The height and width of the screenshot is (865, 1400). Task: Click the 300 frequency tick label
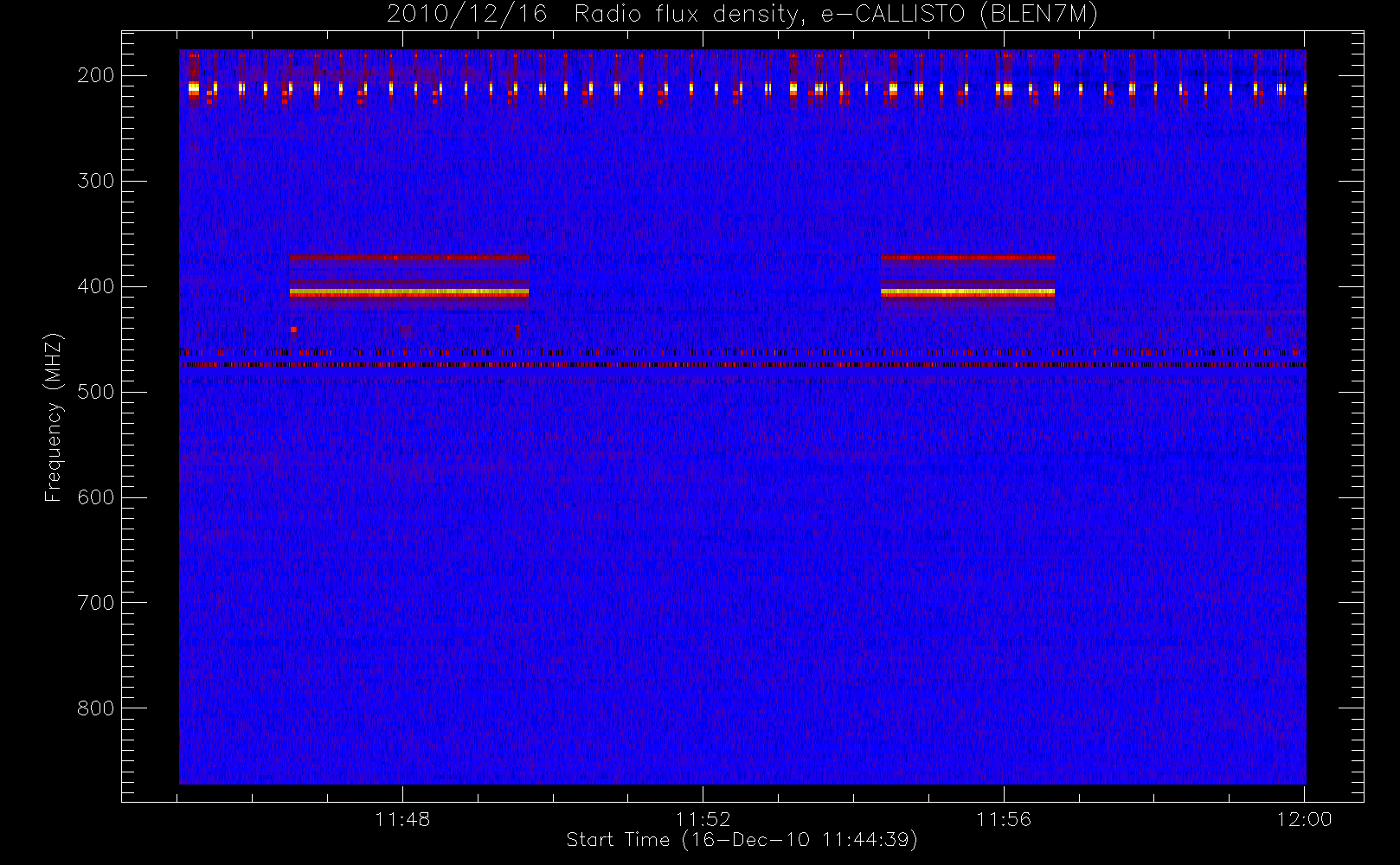coord(95,181)
